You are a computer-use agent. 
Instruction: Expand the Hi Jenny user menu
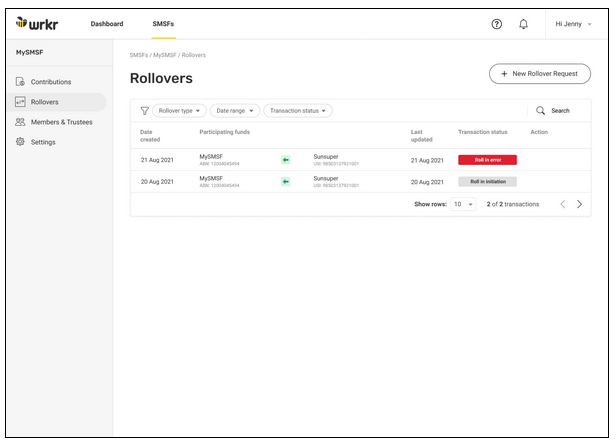pyautogui.click(x=573, y=24)
